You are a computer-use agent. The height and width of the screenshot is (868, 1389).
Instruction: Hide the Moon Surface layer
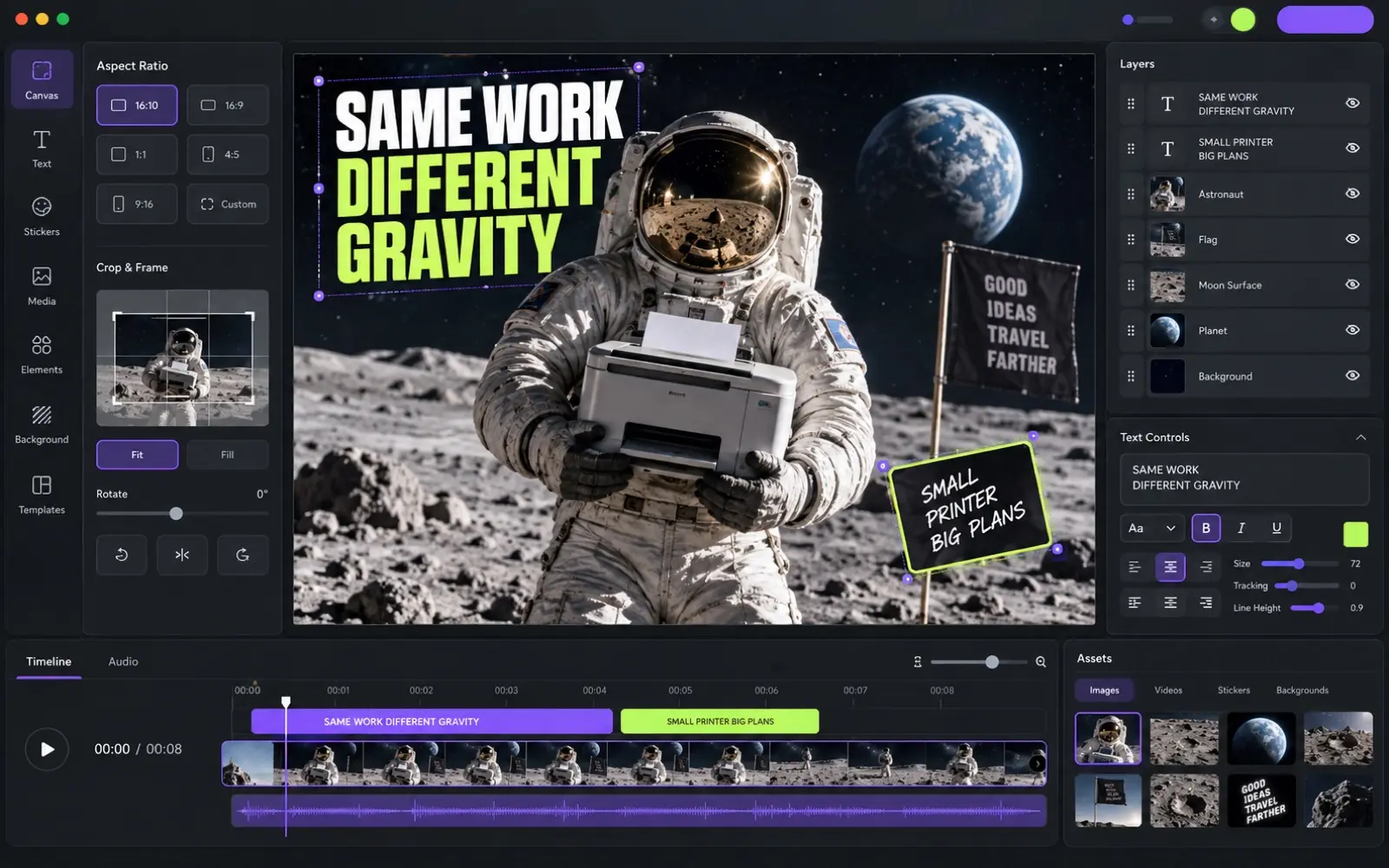point(1353,285)
